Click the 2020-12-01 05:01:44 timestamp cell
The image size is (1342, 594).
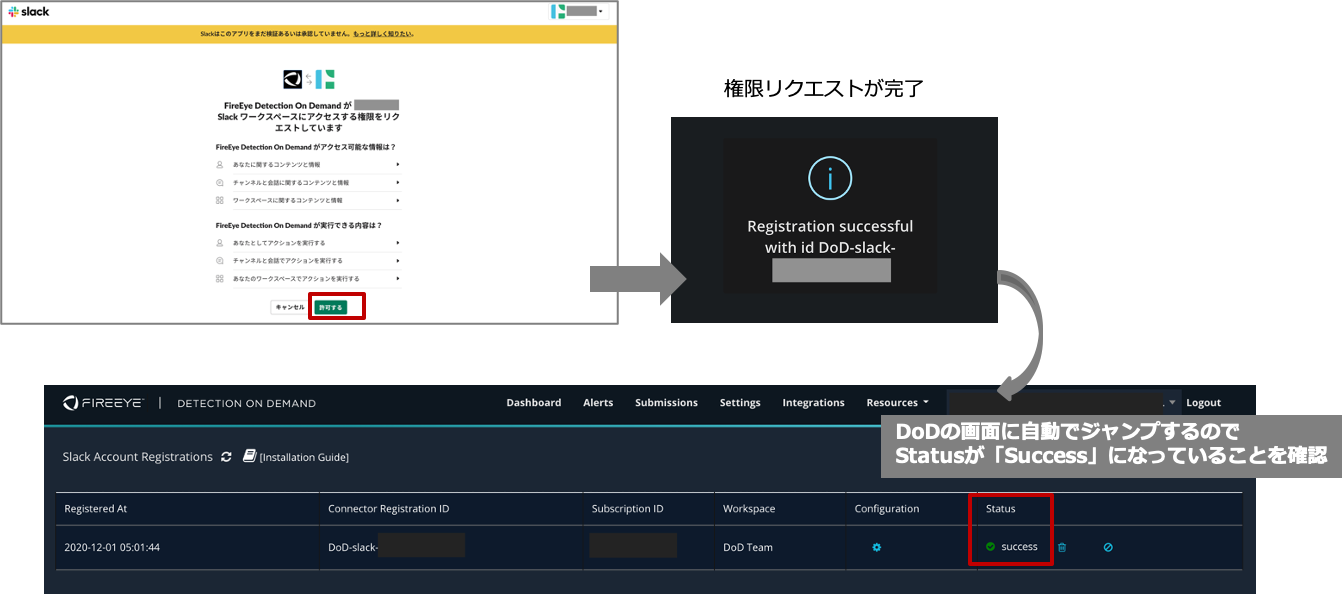tap(112, 547)
